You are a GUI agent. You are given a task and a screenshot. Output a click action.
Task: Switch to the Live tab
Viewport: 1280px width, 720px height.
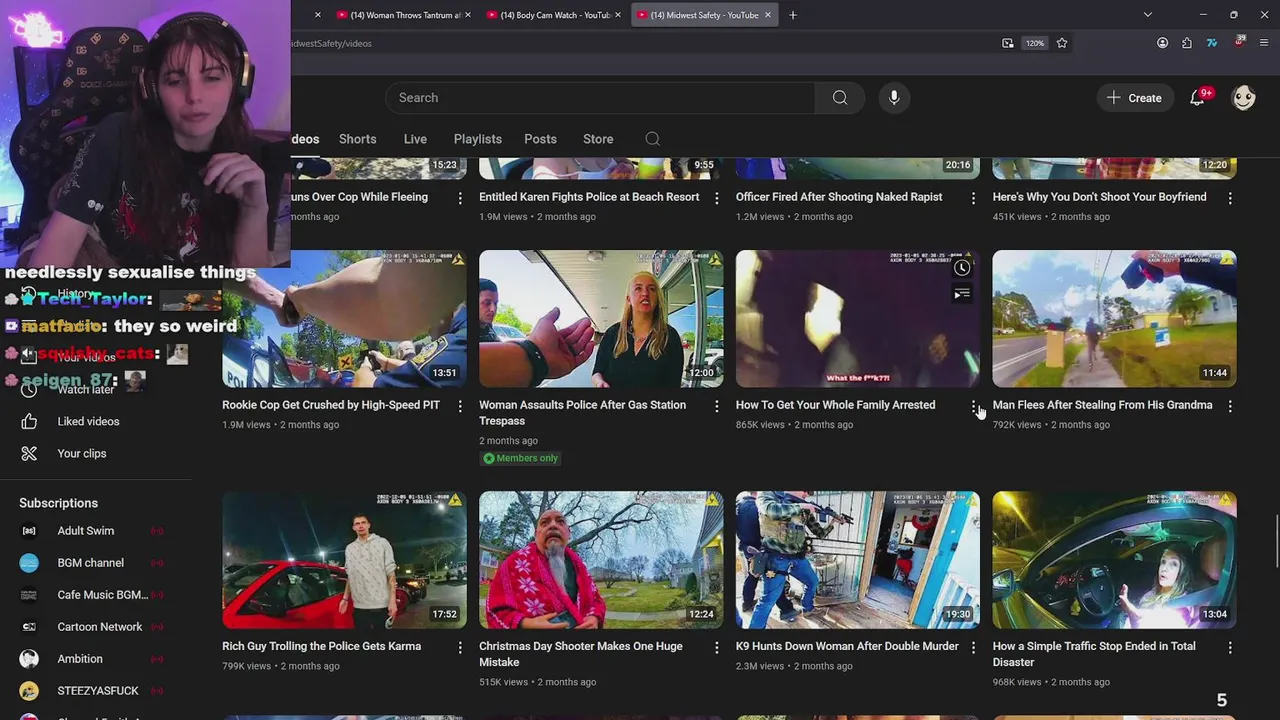click(x=415, y=139)
